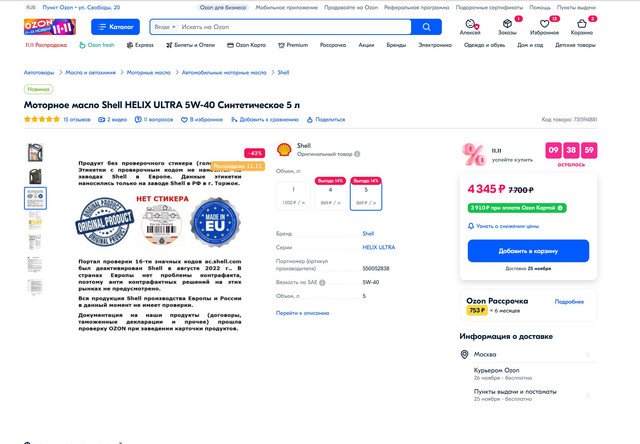Select first product thumbnail of oil canister
Image resolution: width=640 pixels, height=444 pixels.
point(36,152)
